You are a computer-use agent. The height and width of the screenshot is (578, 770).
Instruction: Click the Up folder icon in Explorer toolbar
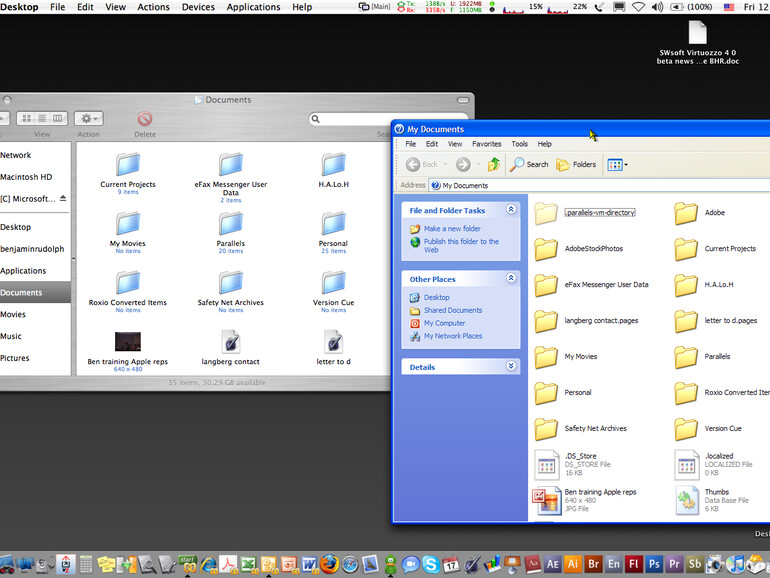(x=493, y=164)
